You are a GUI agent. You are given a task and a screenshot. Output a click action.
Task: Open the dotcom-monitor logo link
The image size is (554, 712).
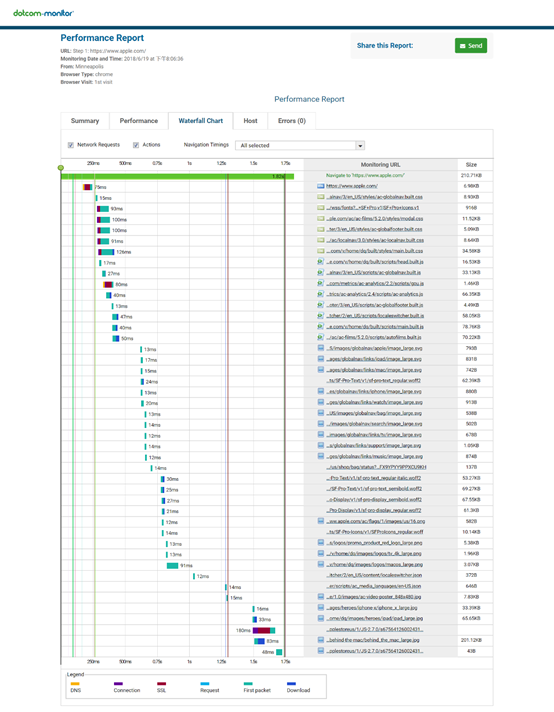click(43, 13)
